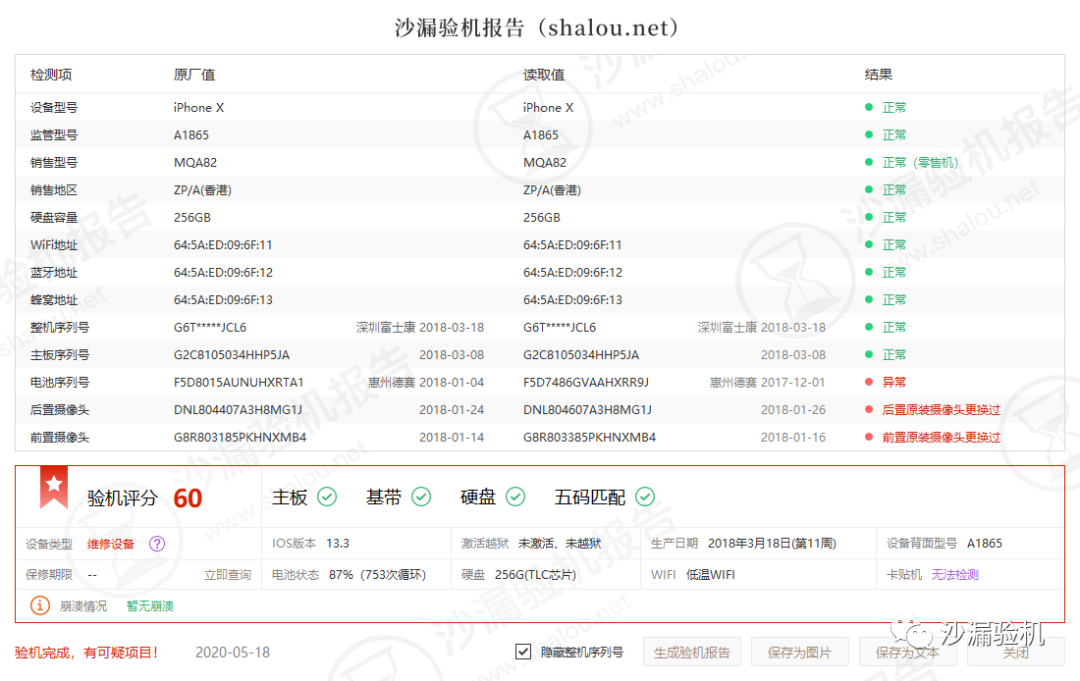Click the 原厂值 column header
This screenshot has height=681, width=1080.
pos(194,74)
